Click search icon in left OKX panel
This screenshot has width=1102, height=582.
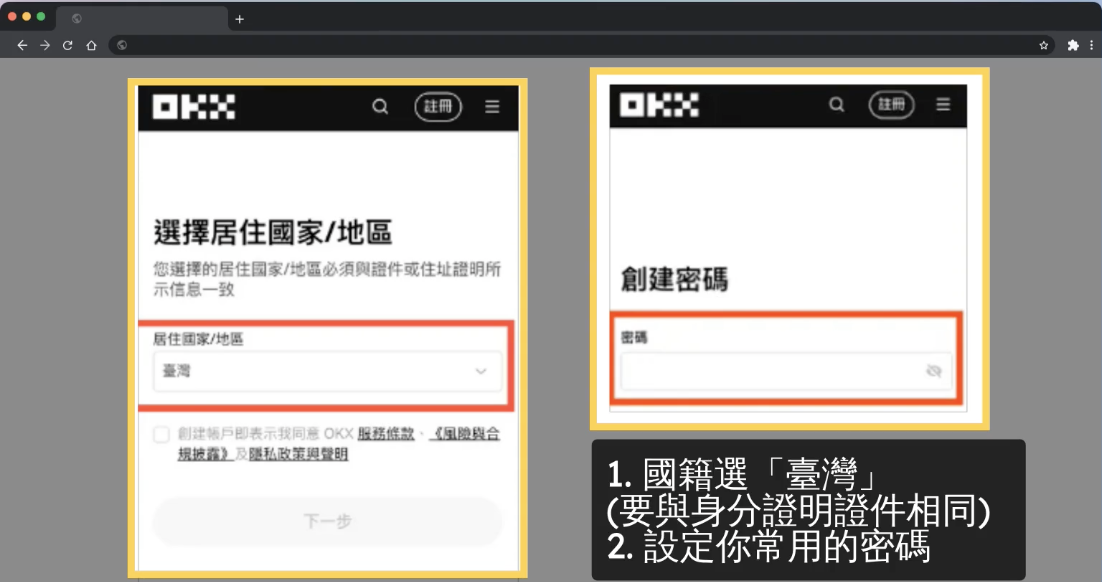click(x=380, y=106)
